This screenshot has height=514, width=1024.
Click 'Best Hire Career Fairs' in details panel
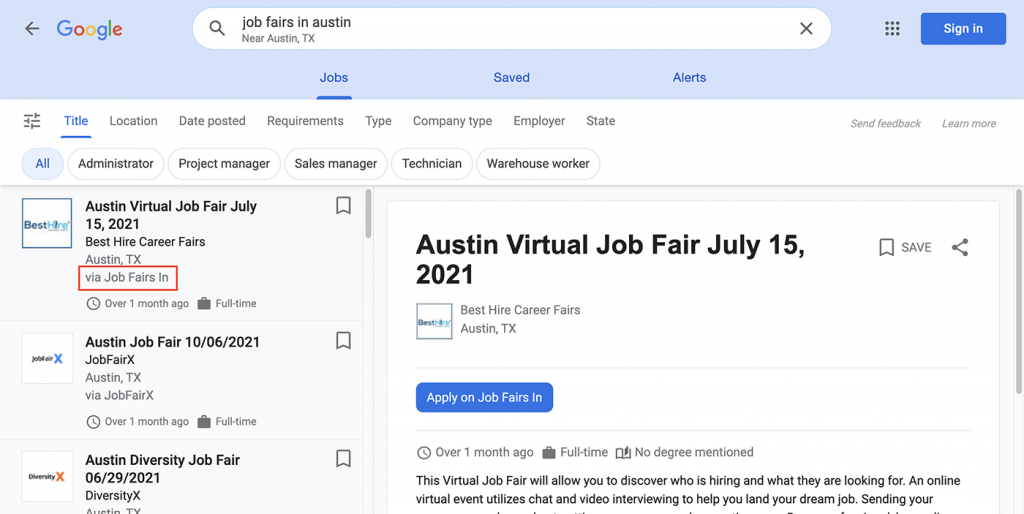[x=520, y=310]
